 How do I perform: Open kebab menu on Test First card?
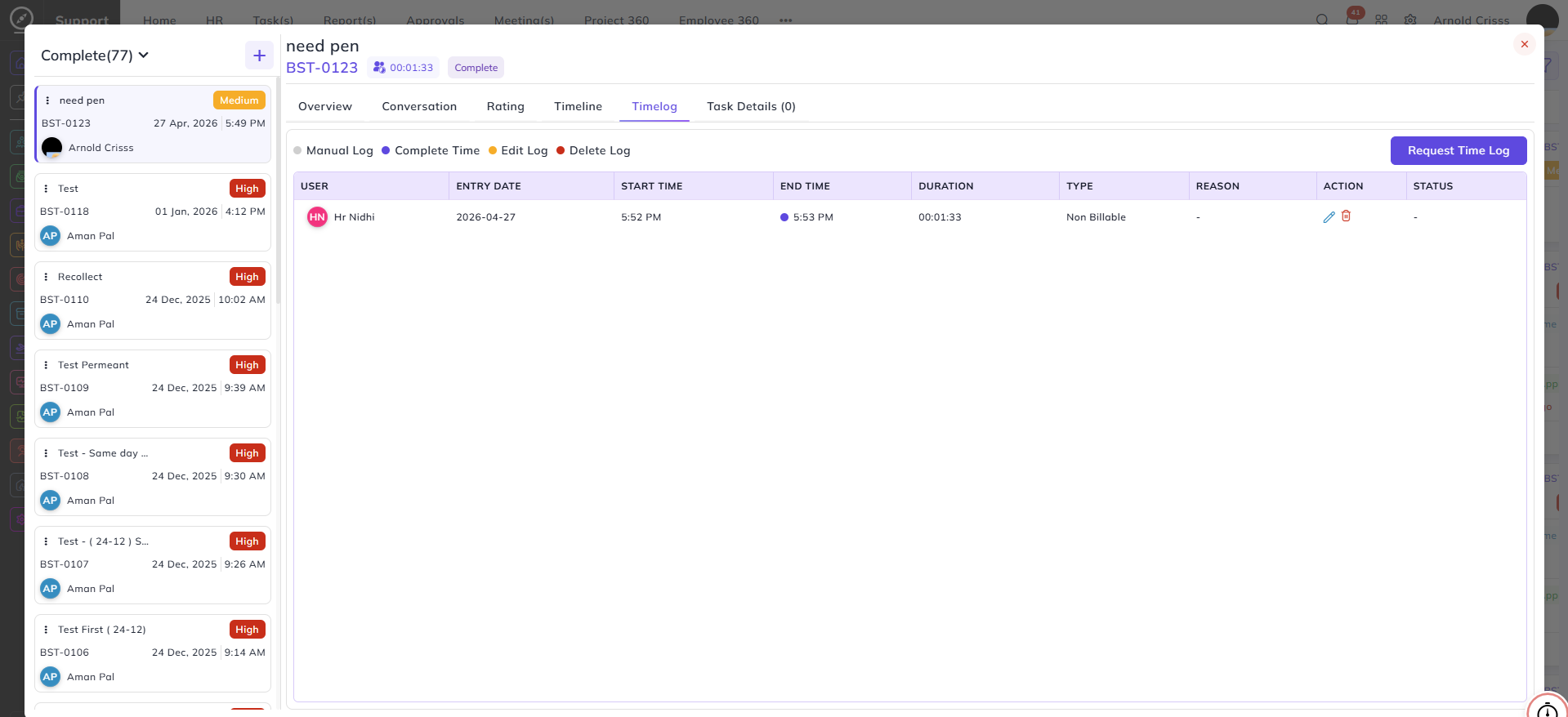[46, 630]
